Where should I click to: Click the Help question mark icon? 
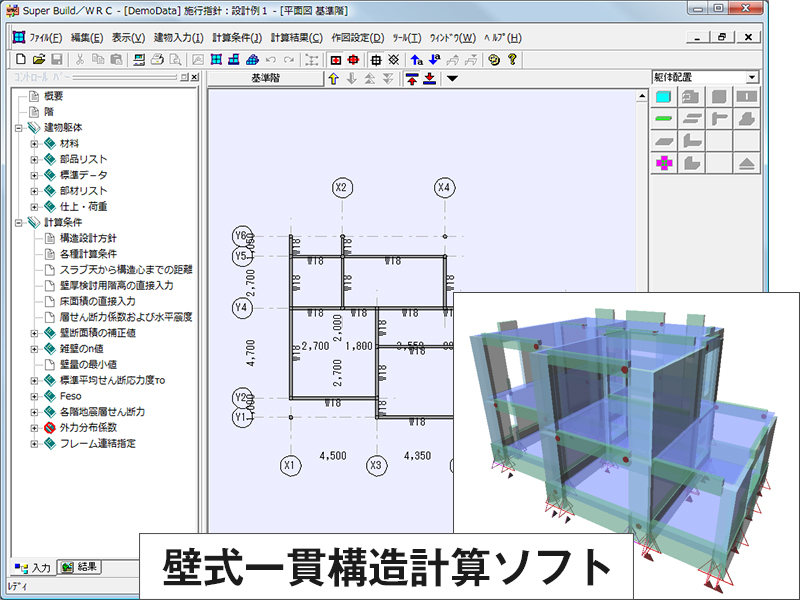click(x=512, y=59)
